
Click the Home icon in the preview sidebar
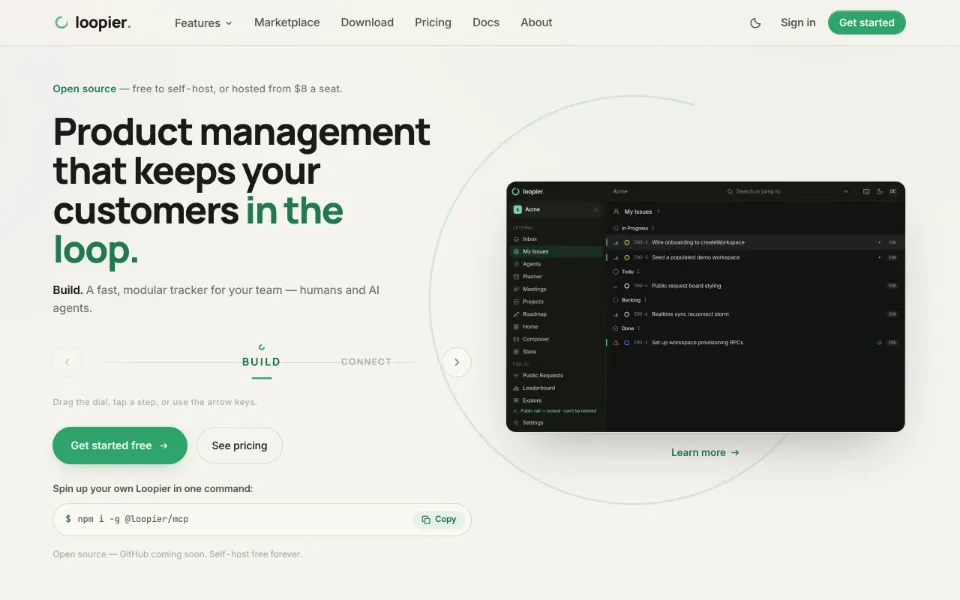click(x=516, y=327)
